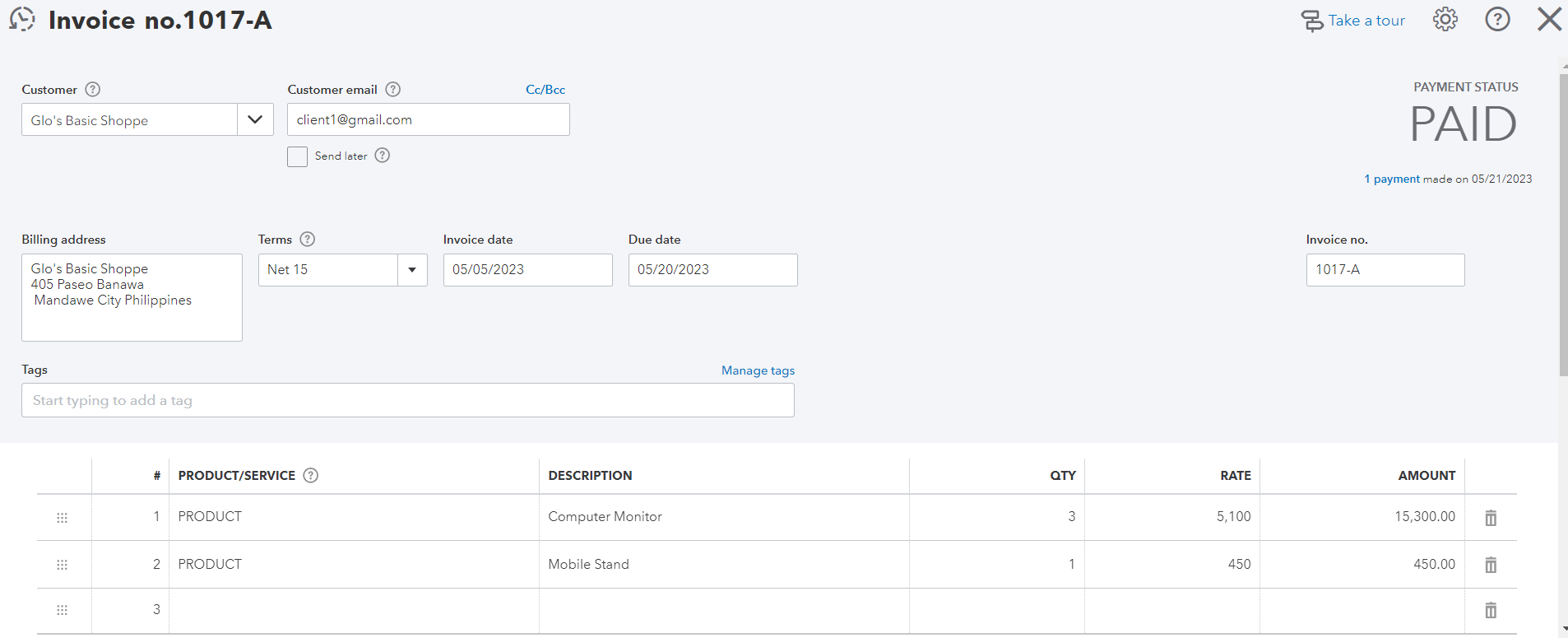Open the settings gear icon
Viewport: 1568px width, 638px height.
(x=1445, y=20)
